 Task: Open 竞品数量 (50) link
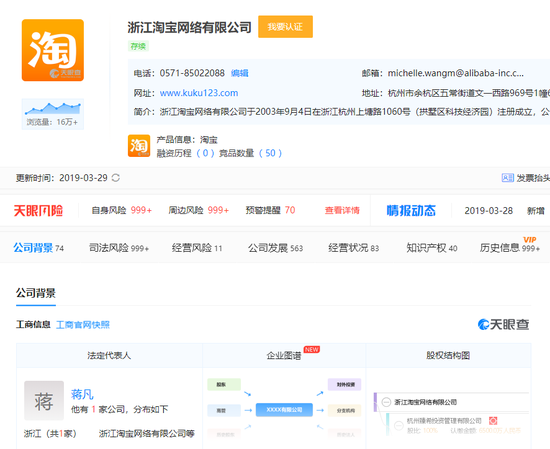(x=250, y=153)
